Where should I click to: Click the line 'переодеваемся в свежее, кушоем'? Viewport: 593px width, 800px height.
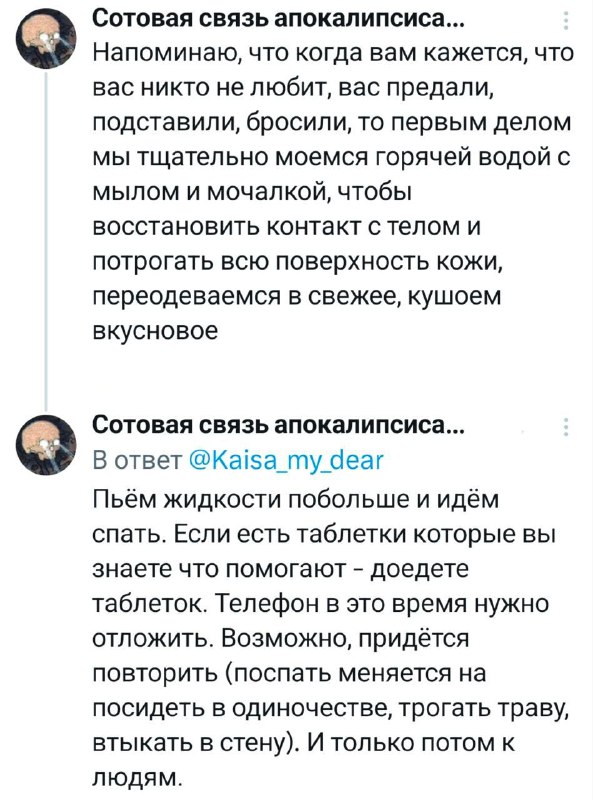pos(298,297)
